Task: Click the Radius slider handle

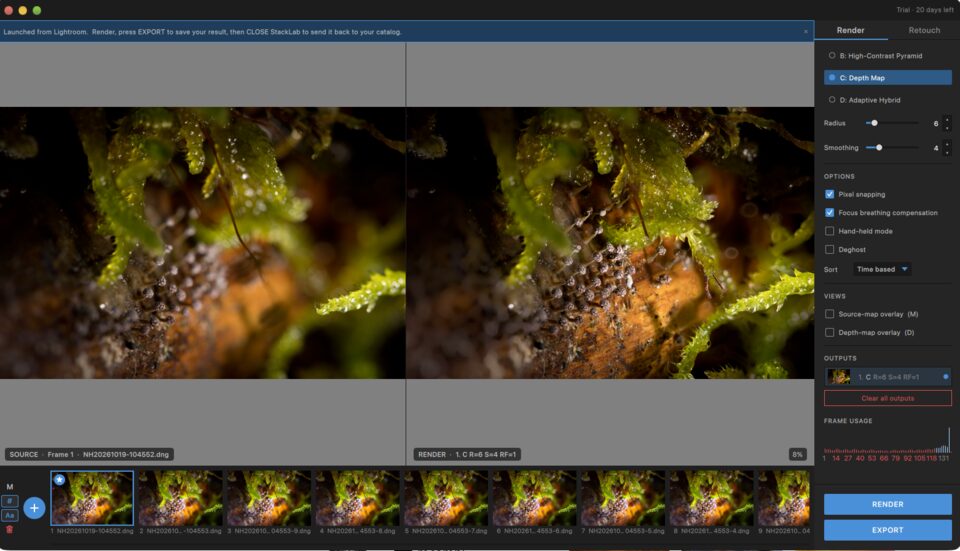Action: point(874,123)
